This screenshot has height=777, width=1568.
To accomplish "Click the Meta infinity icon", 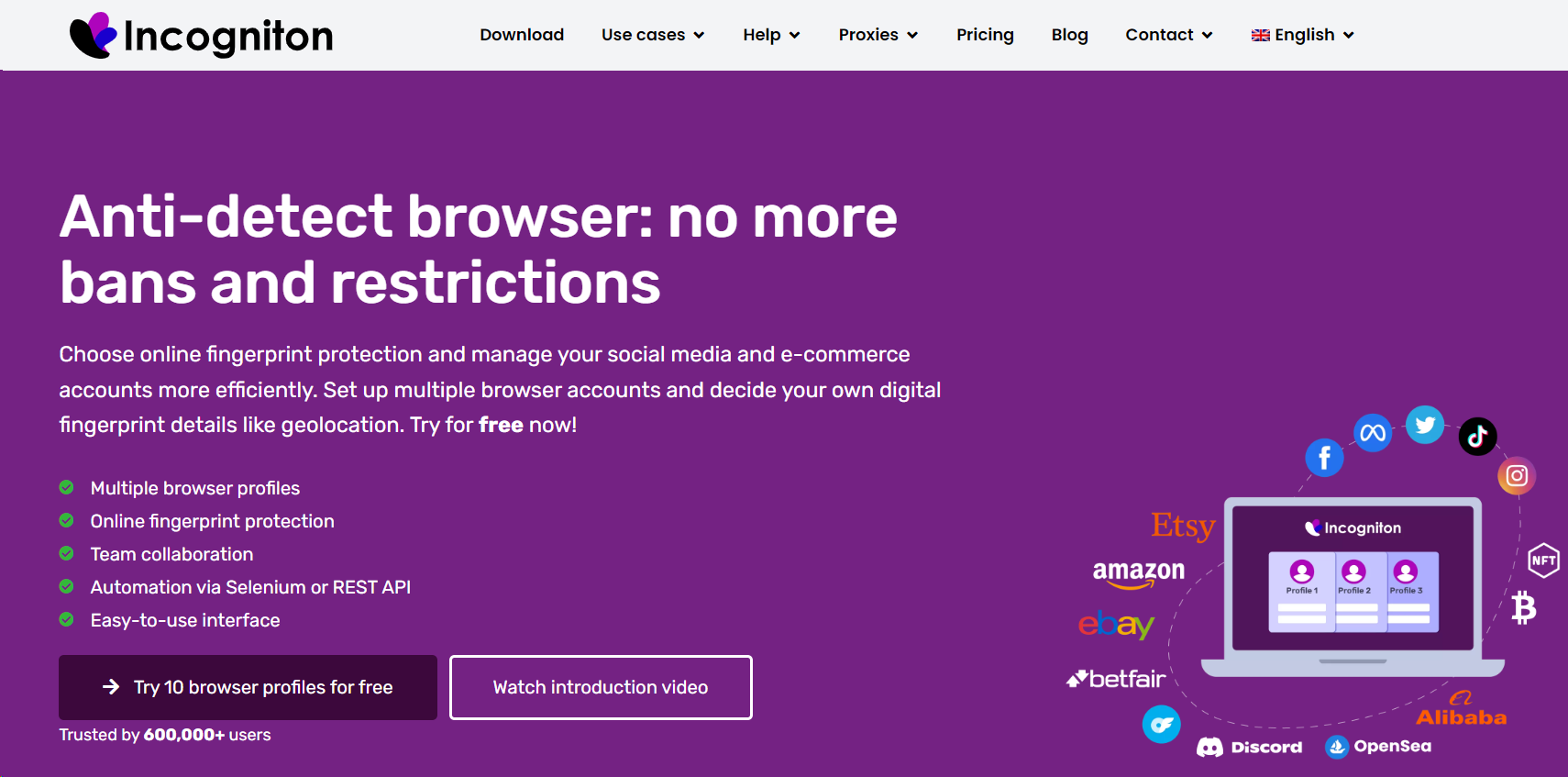I will point(1373,432).
